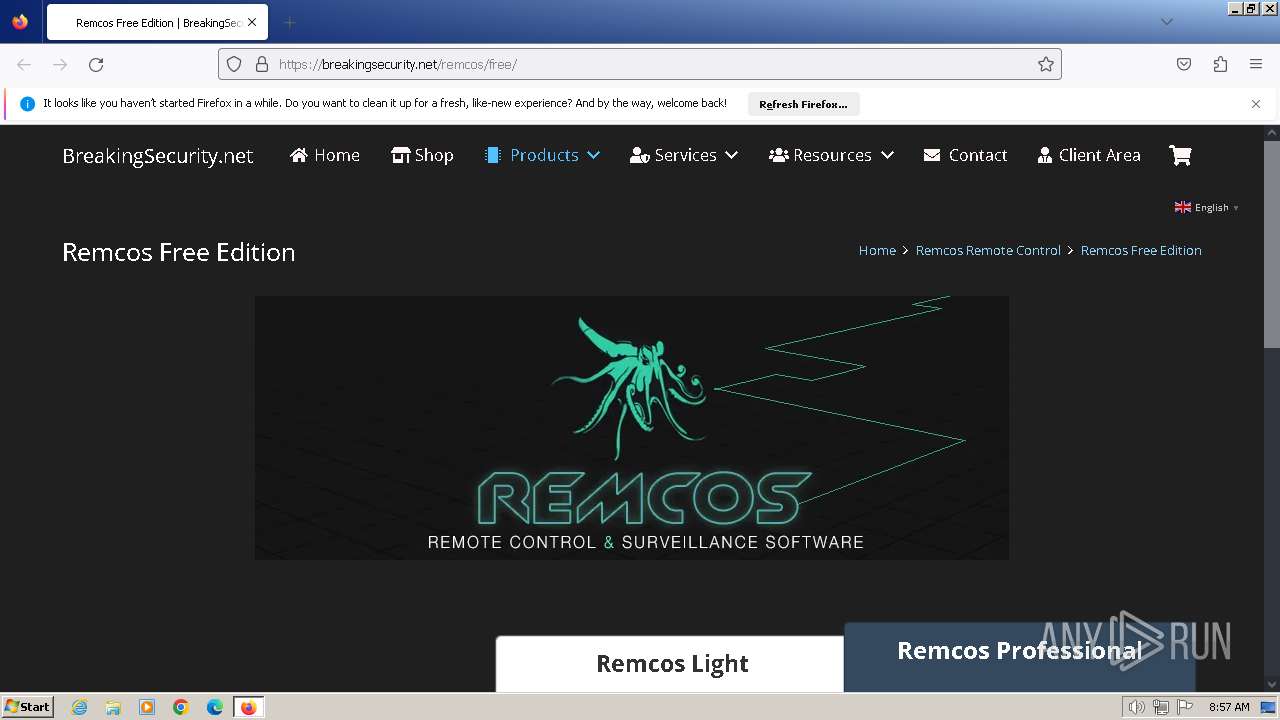The height and width of the screenshot is (720, 1280).
Task: Open the shopping cart icon
Action: (1180, 155)
